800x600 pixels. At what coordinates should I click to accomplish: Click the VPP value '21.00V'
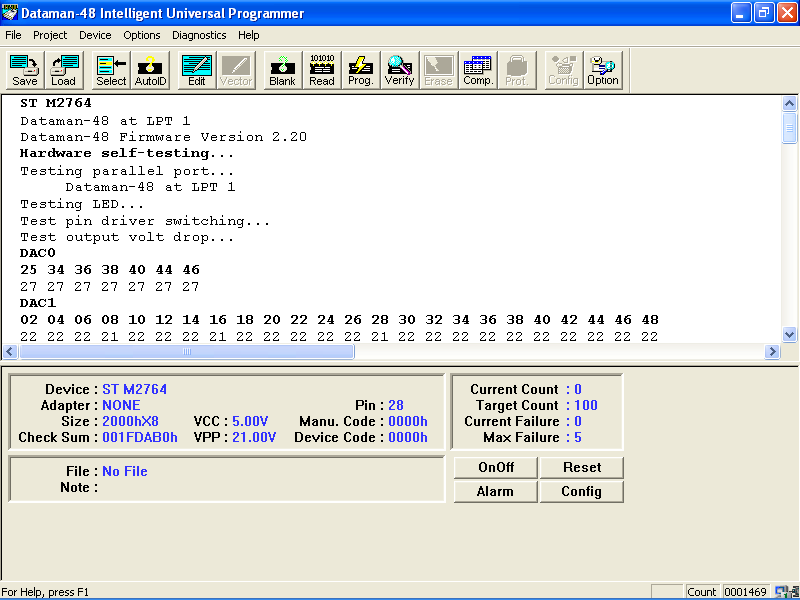pyautogui.click(x=254, y=437)
